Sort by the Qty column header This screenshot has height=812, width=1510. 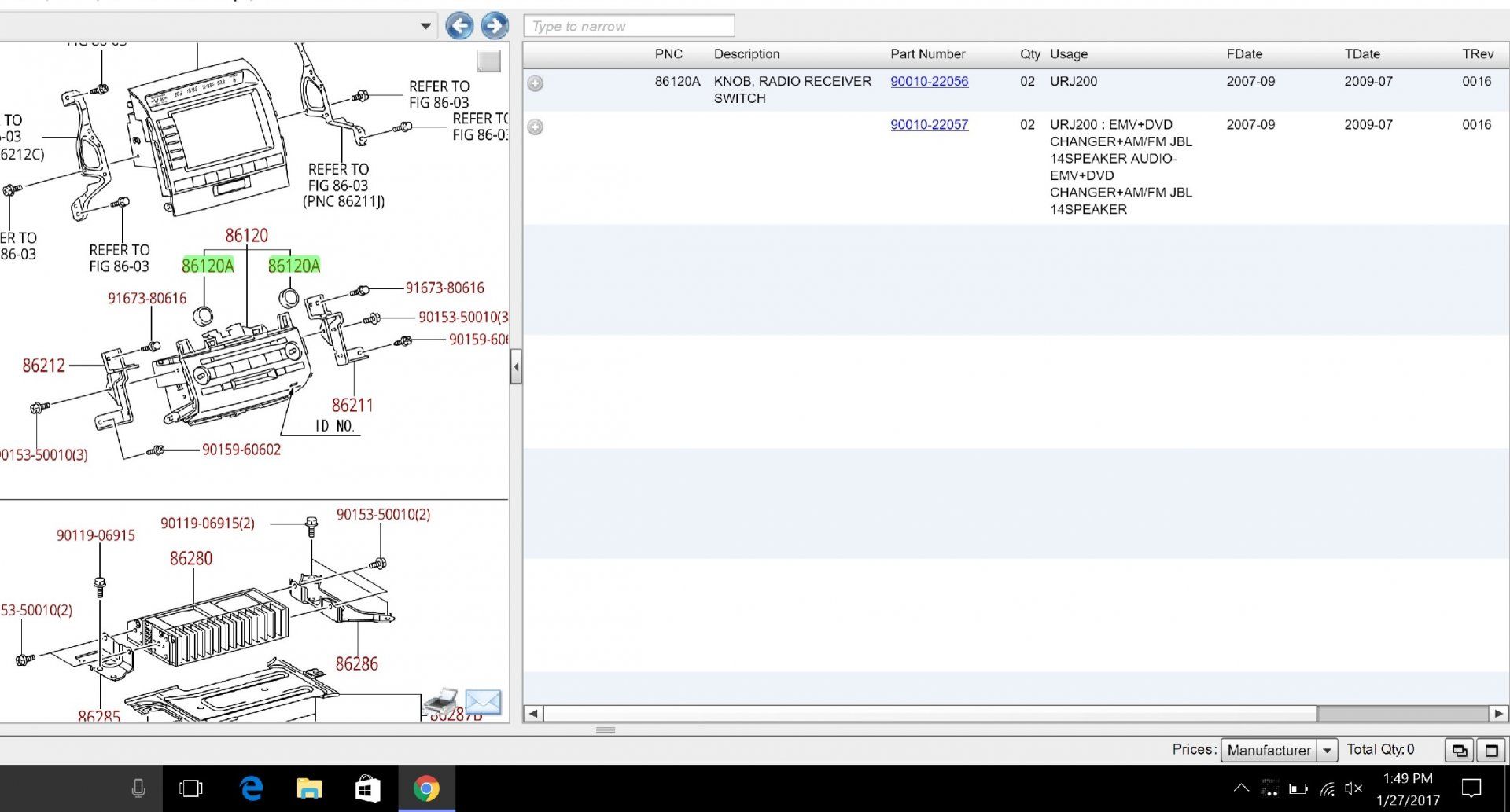click(1029, 54)
